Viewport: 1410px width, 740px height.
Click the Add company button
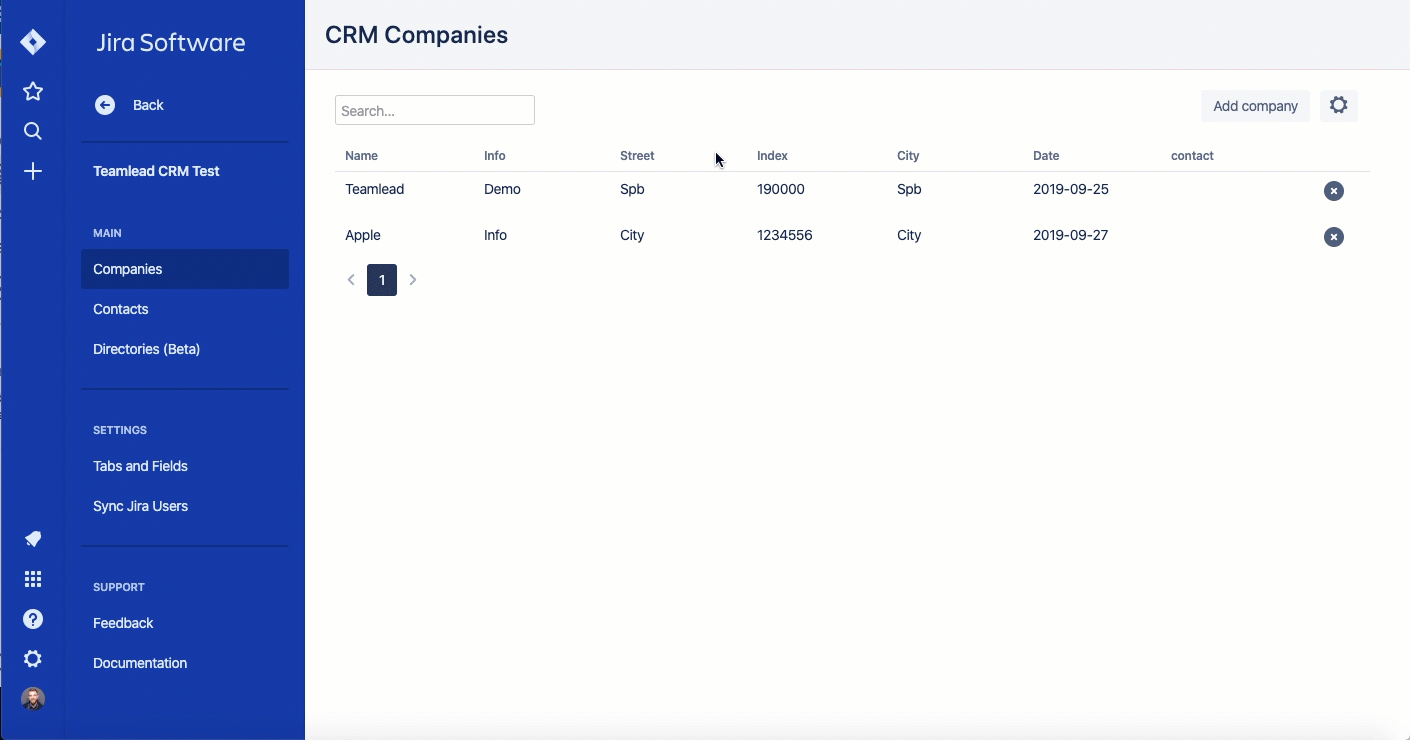1254,106
